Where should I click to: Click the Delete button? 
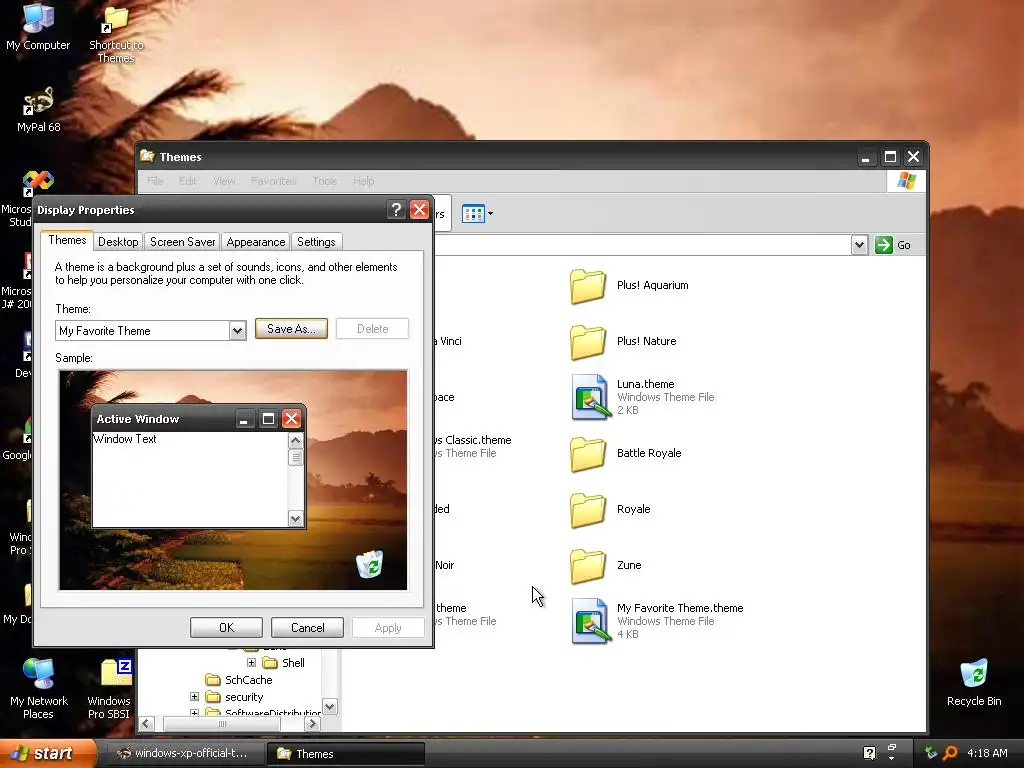[373, 329]
